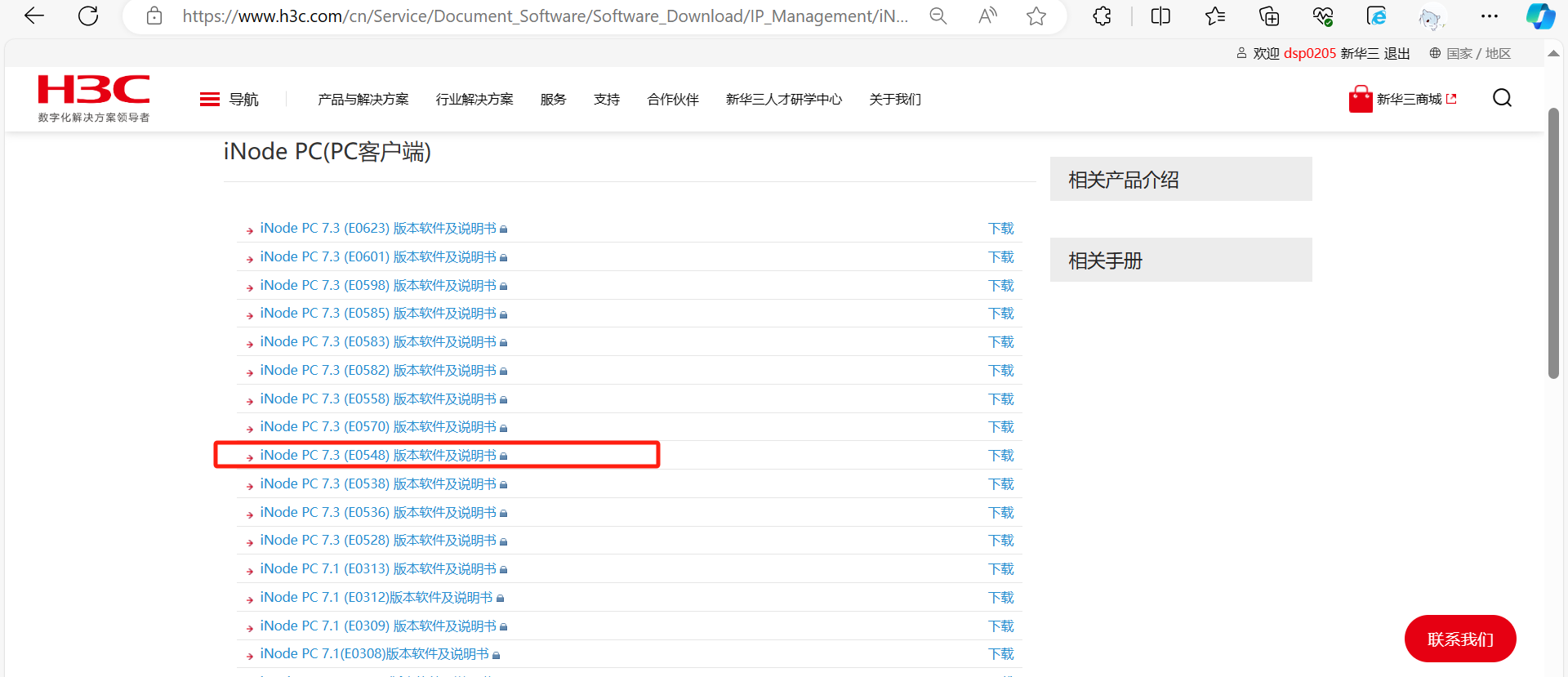Open iNode PC 7.3 (E0601) software link
Screen dimensions: 1568x677
[378, 257]
